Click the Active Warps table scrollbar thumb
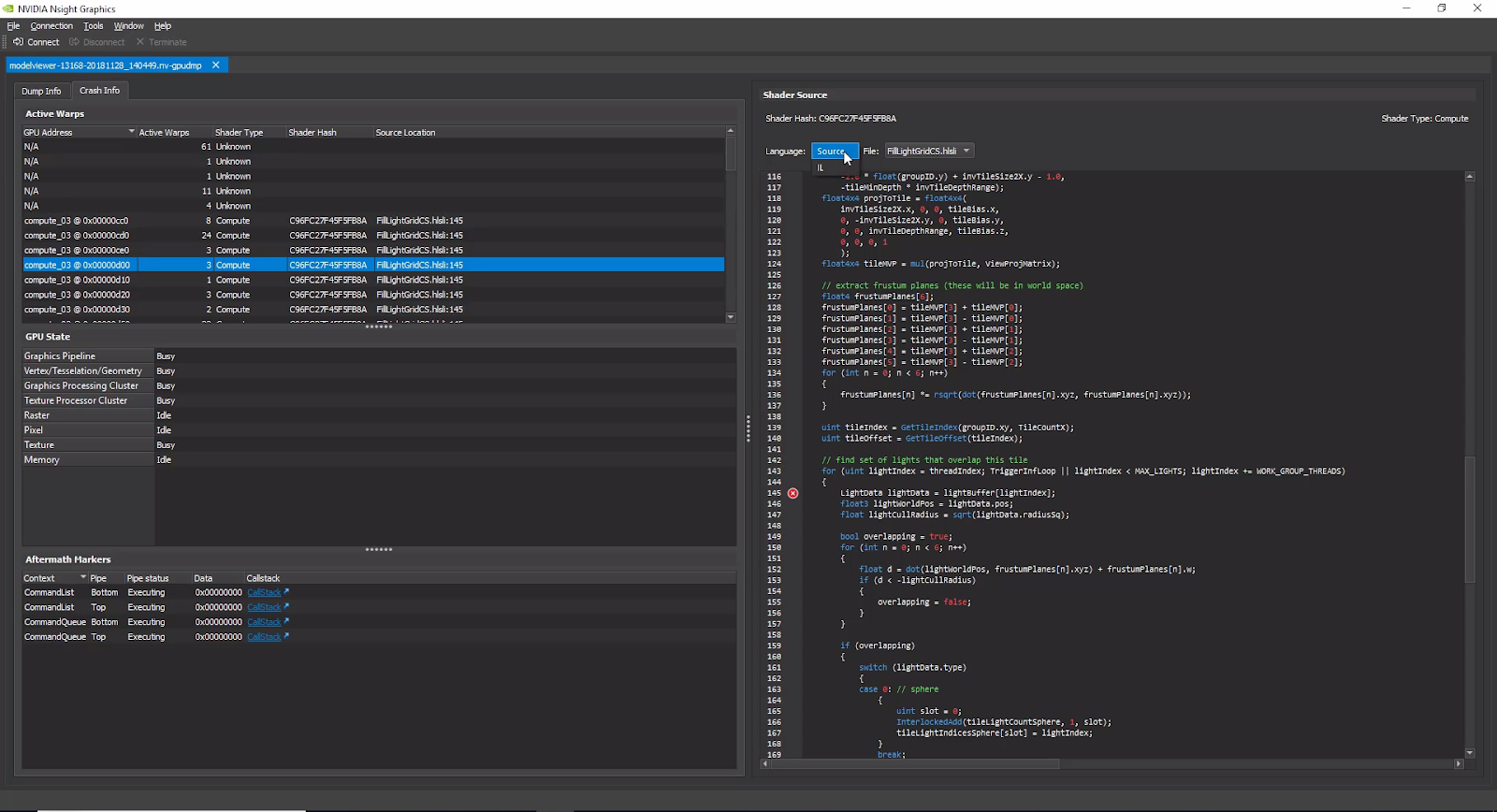The image size is (1497, 812). [x=731, y=153]
